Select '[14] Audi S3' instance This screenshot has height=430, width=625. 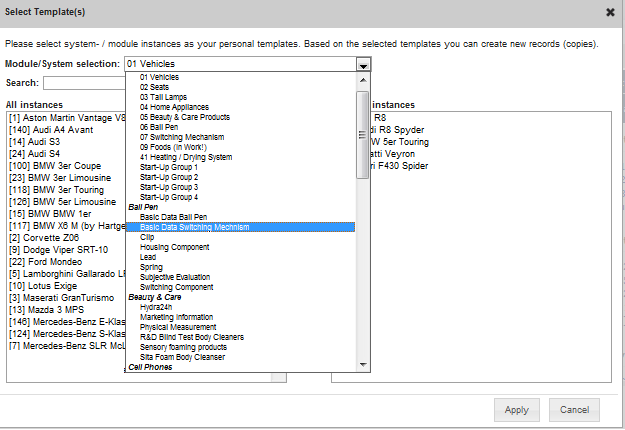(x=34, y=142)
